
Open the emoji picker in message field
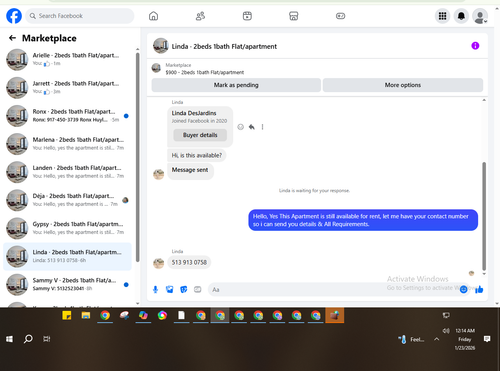(x=463, y=289)
